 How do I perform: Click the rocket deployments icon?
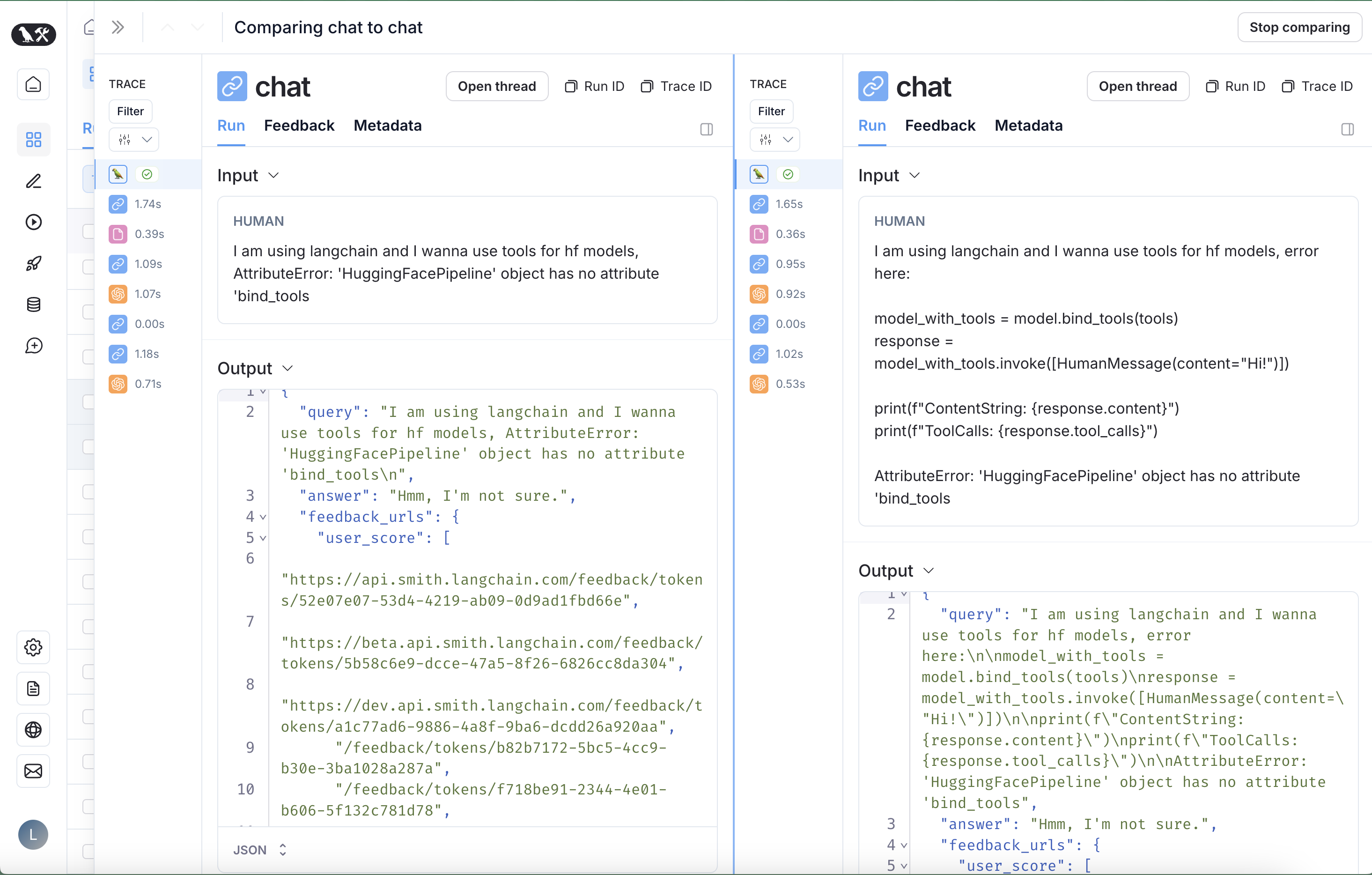click(33, 263)
